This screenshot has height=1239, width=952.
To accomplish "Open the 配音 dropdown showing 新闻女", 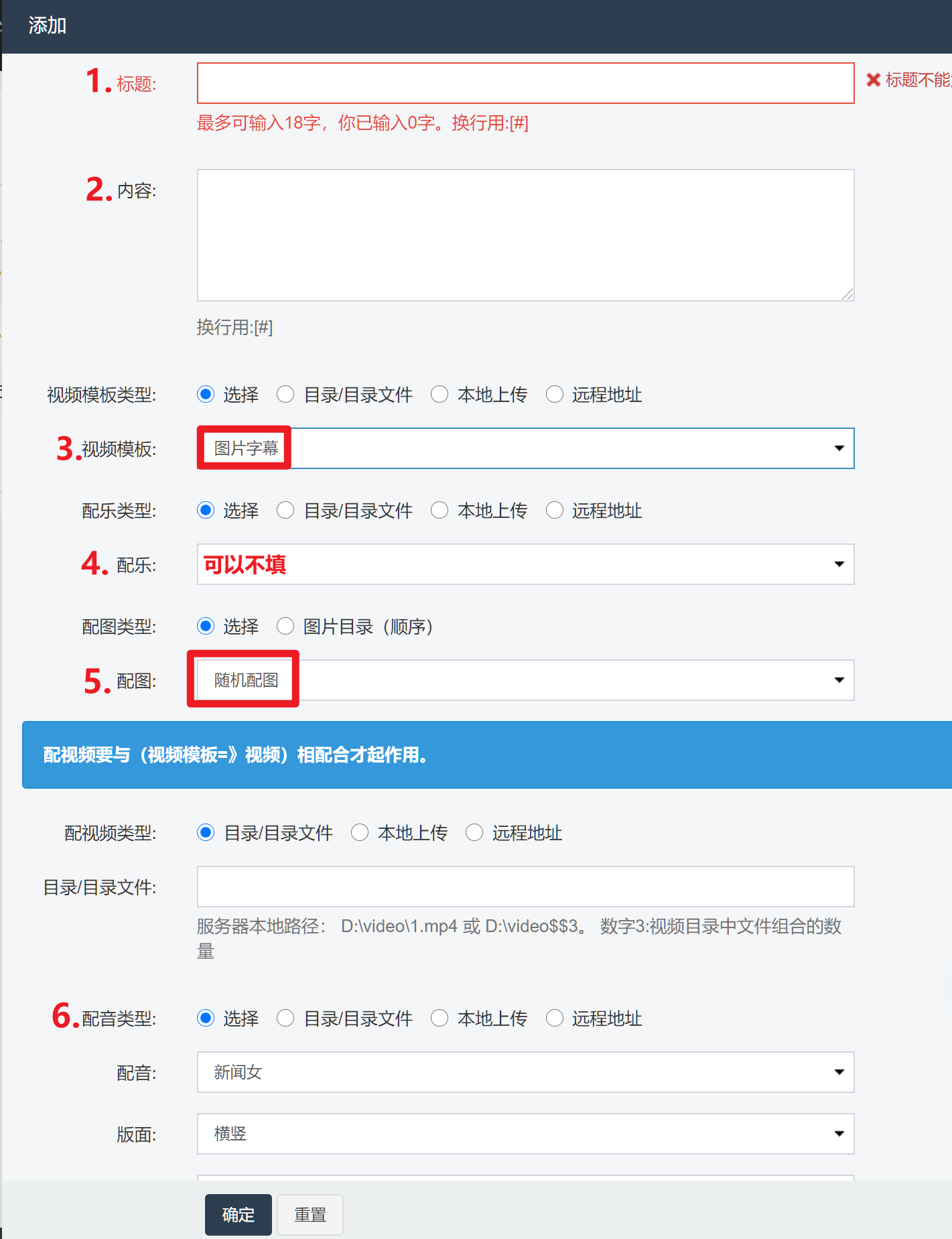I will click(525, 1072).
